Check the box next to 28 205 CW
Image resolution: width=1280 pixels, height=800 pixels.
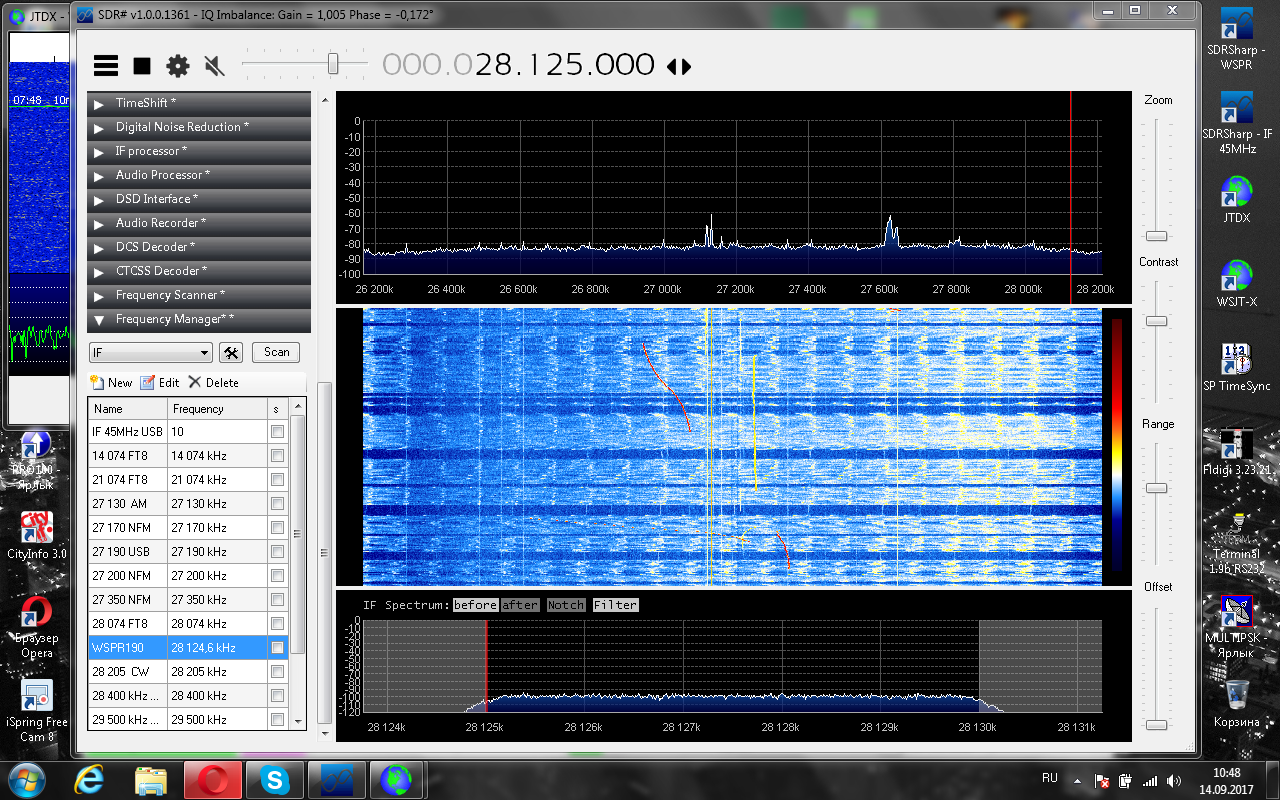click(x=277, y=672)
